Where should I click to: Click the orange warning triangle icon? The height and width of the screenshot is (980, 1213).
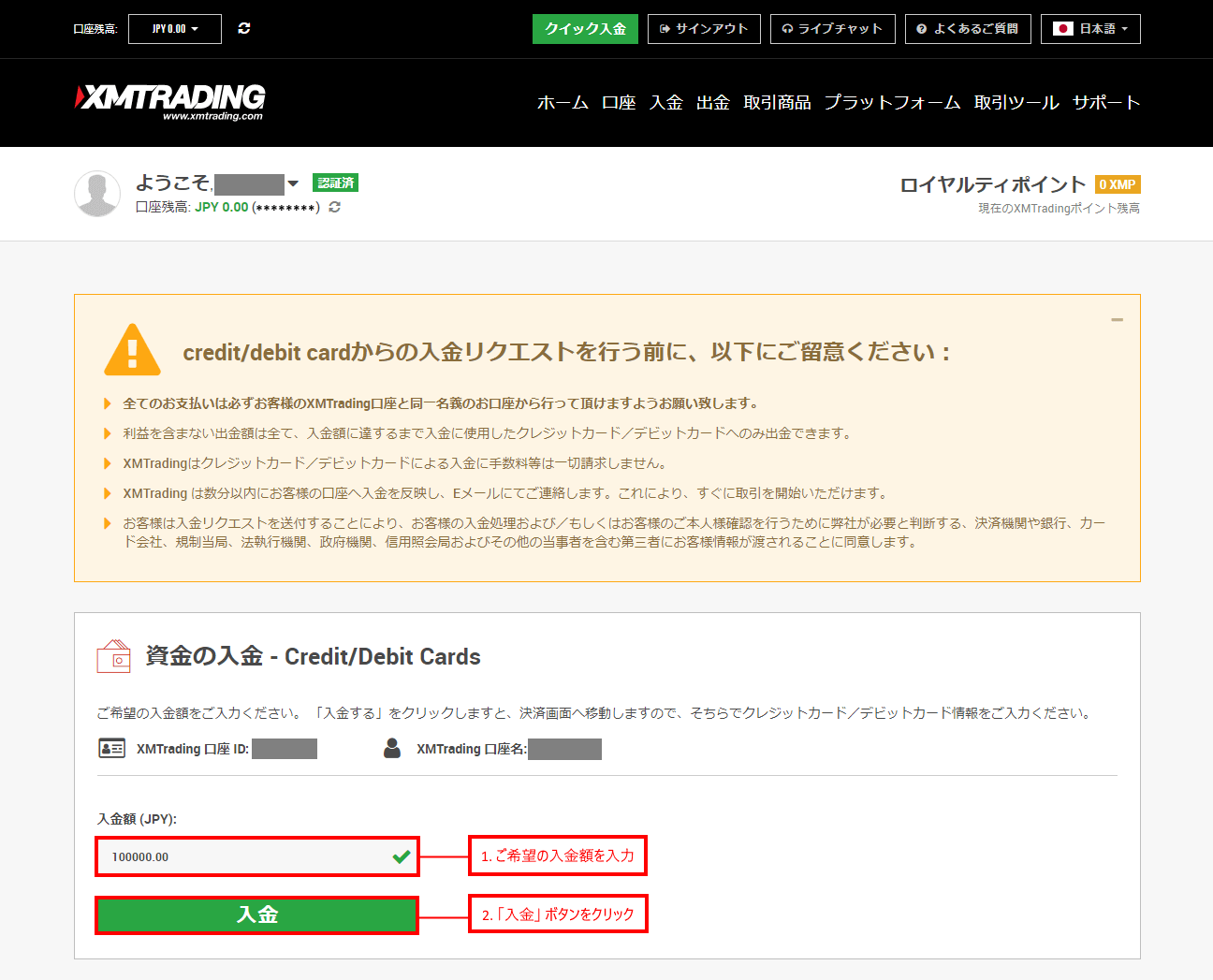click(132, 350)
